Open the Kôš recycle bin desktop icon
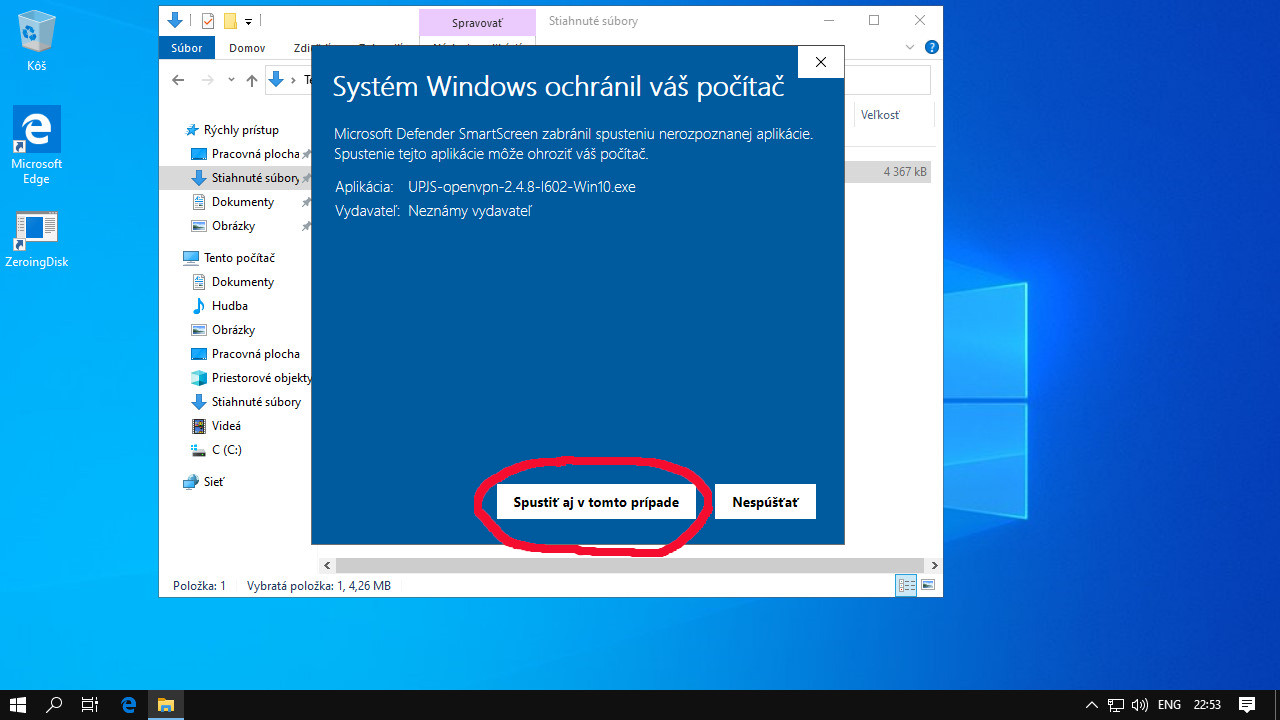 (36, 40)
